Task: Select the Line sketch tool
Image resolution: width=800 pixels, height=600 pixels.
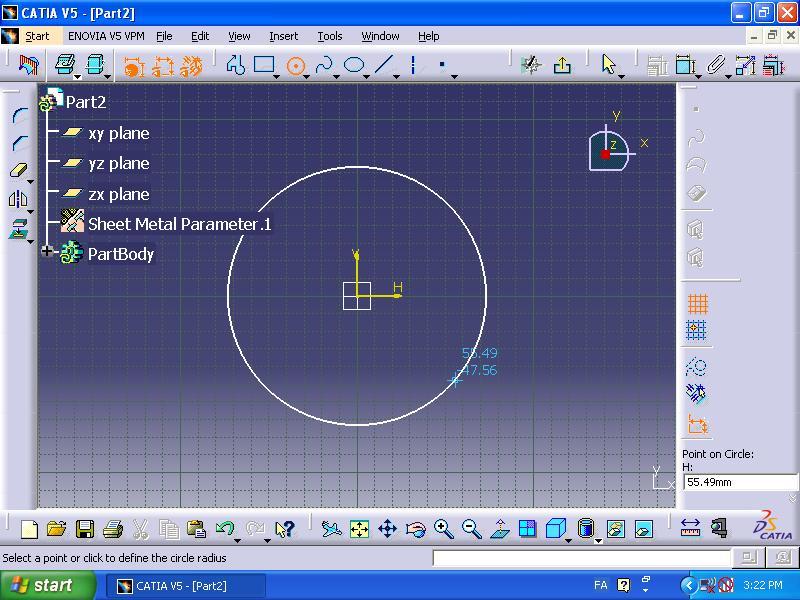Action: tap(384, 66)
